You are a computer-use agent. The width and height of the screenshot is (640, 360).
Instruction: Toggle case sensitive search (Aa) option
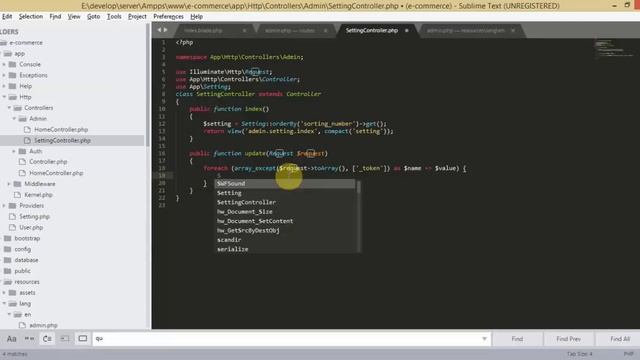pos(11,338)
